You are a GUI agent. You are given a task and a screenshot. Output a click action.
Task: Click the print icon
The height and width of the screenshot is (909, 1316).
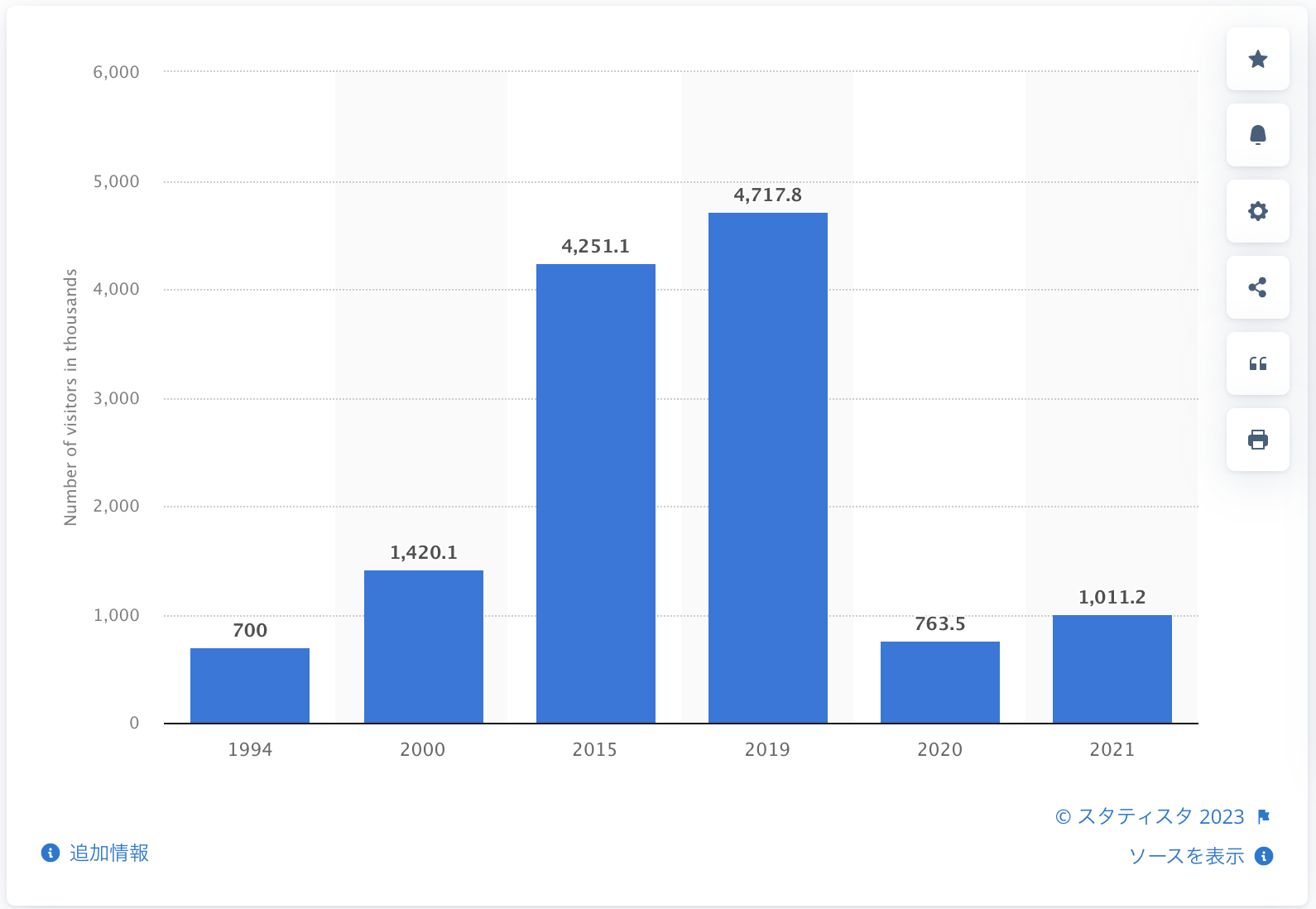(x=1257, y=440)
